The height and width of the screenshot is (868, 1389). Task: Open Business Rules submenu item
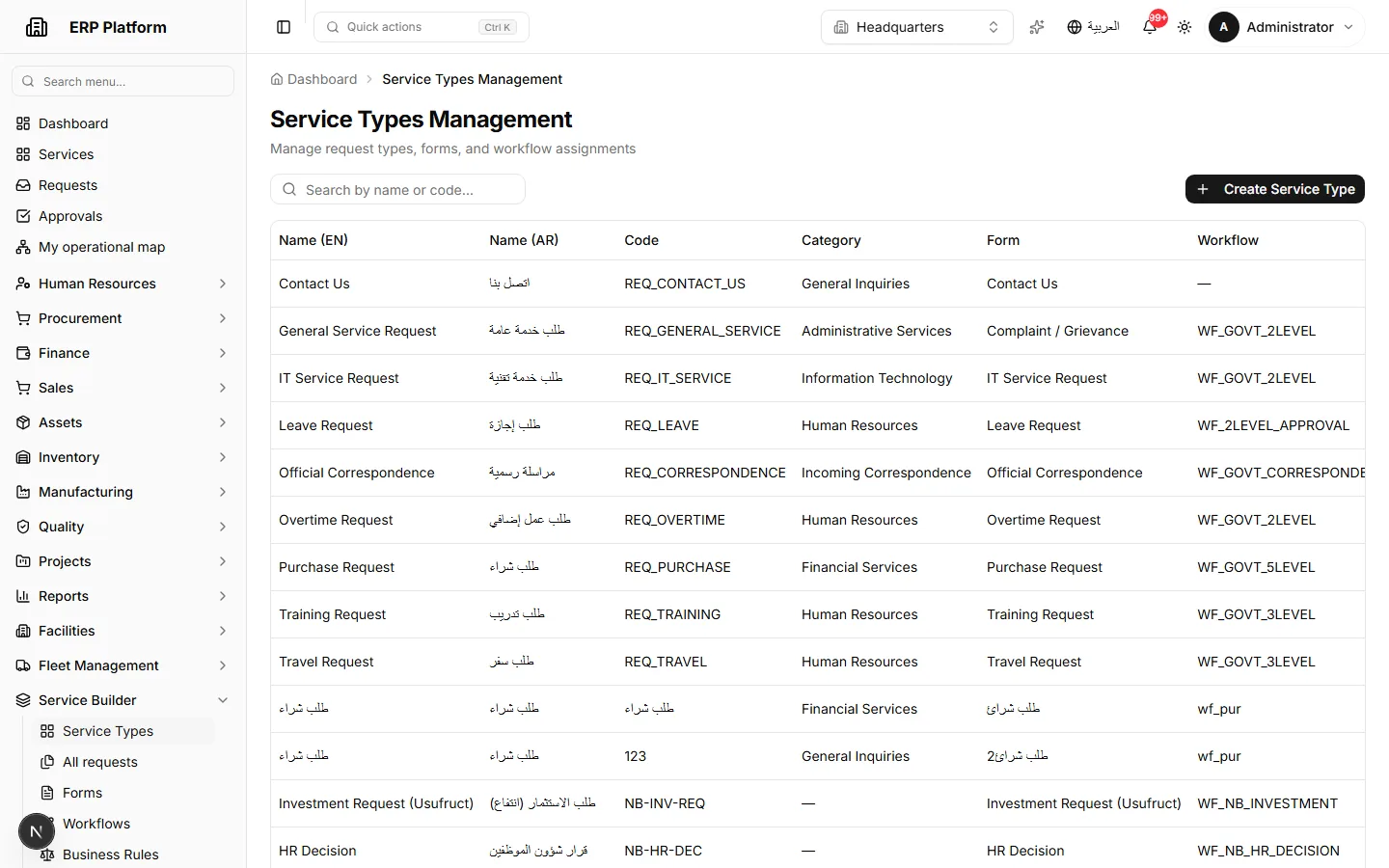point(123,854)
